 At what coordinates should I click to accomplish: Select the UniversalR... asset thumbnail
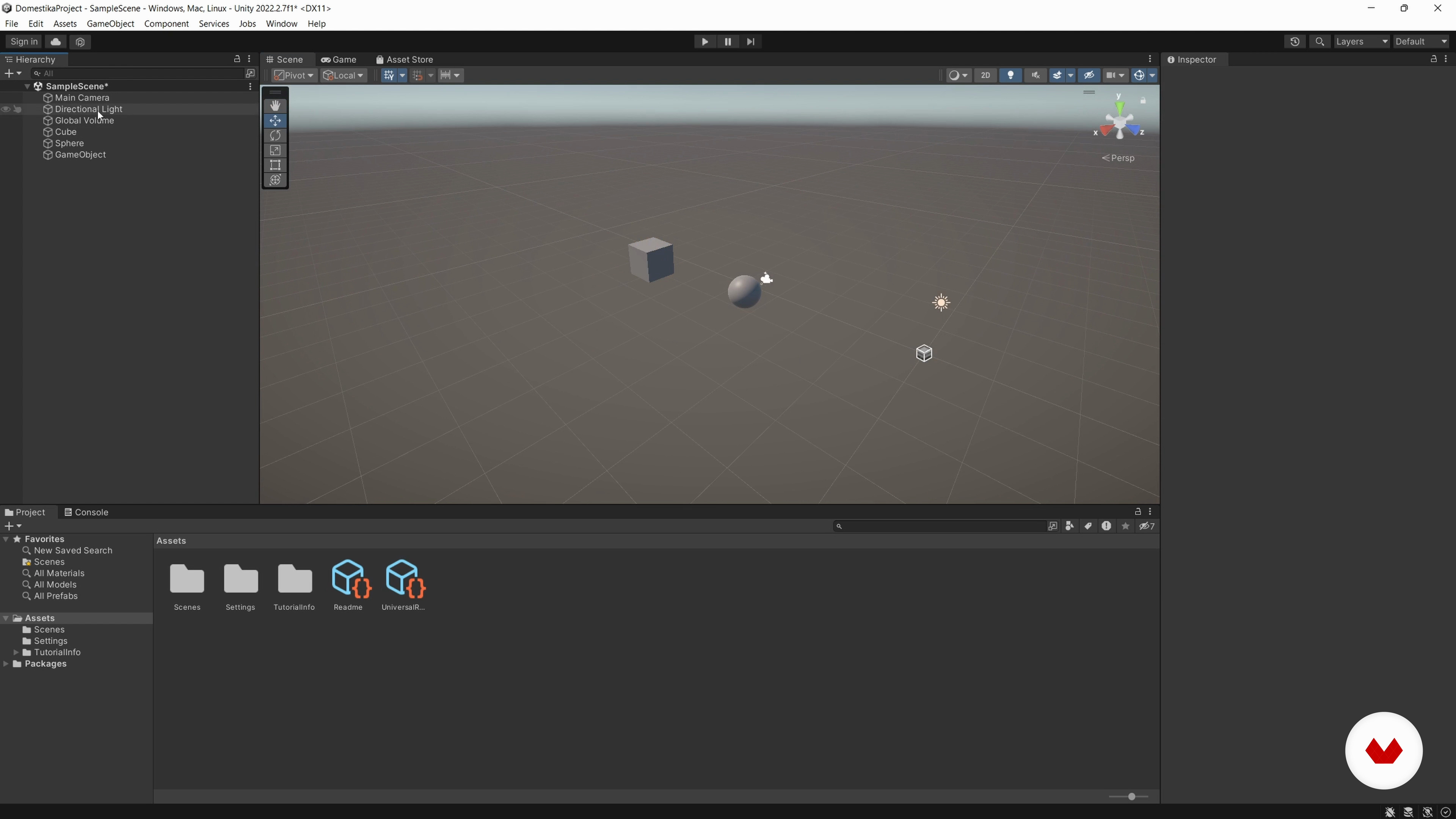click(x=403, y=585)
